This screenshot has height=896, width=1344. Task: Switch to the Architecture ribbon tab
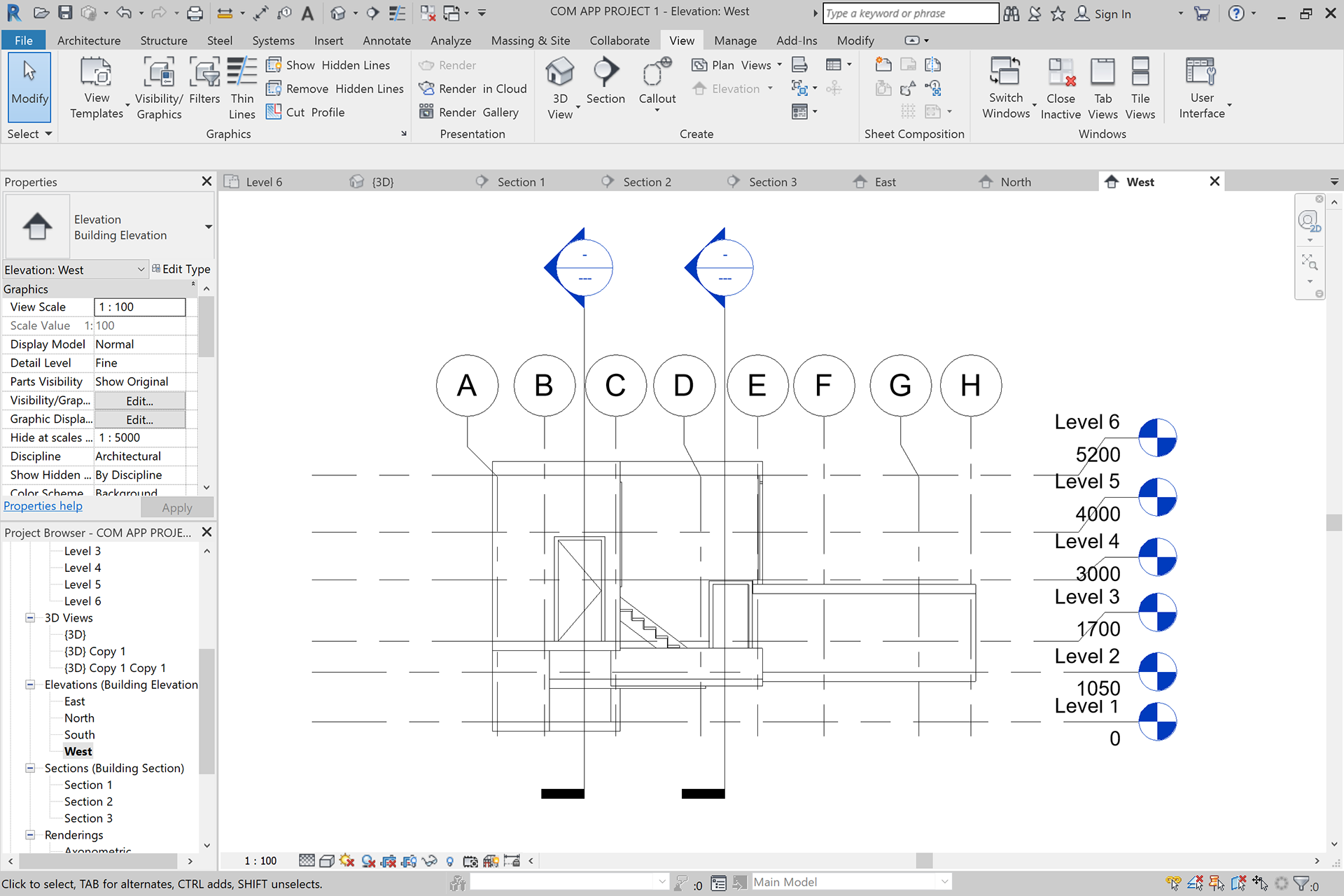(89, 41)
